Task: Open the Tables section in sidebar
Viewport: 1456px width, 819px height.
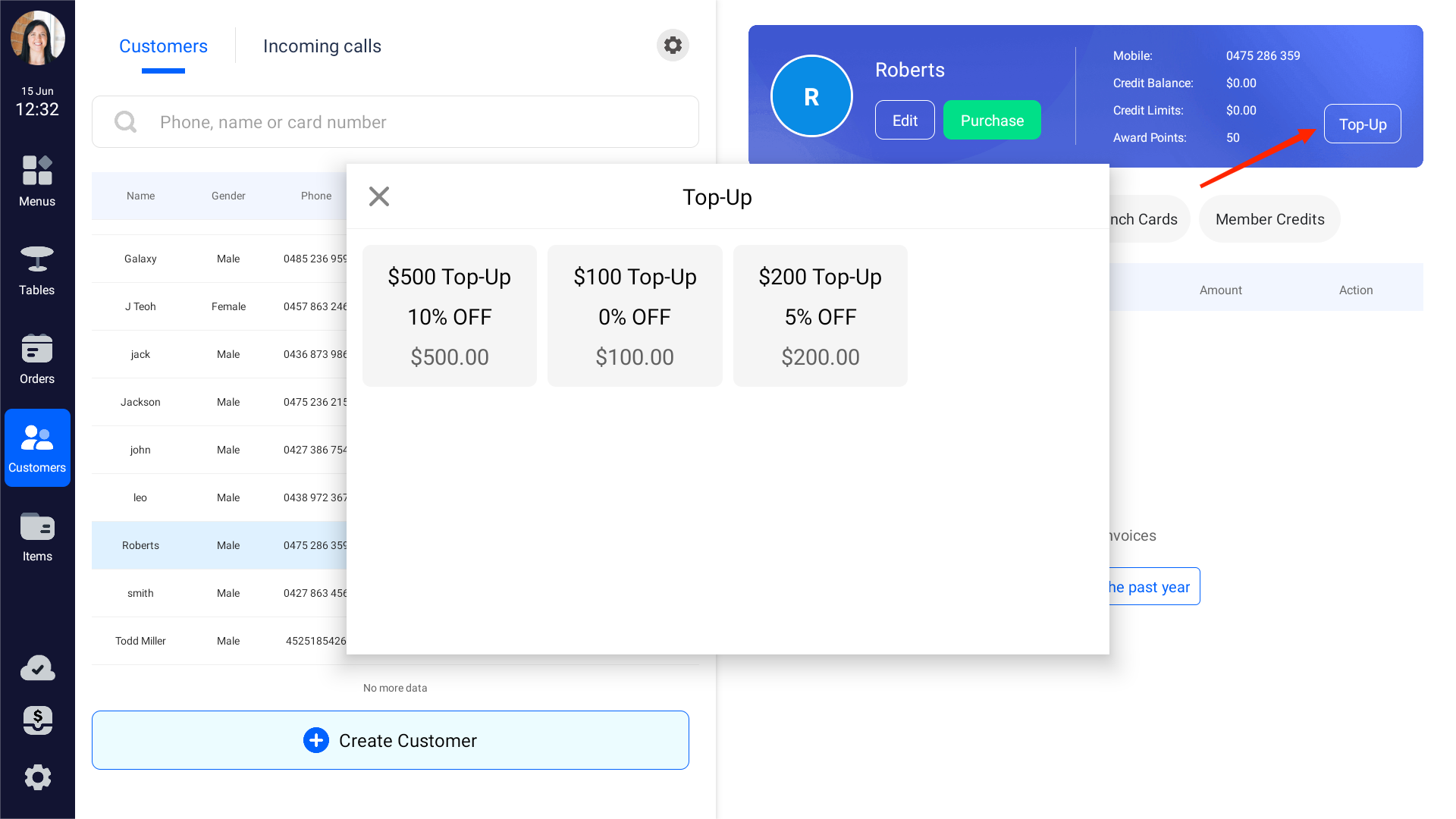Action: tap(37, 269)
